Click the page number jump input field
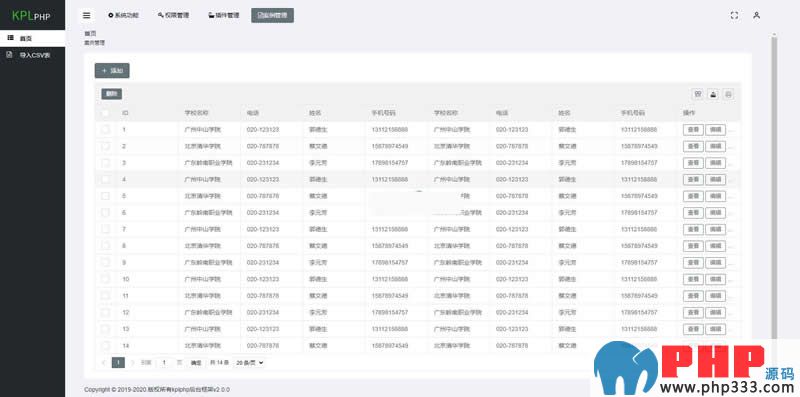 (164, 362)
